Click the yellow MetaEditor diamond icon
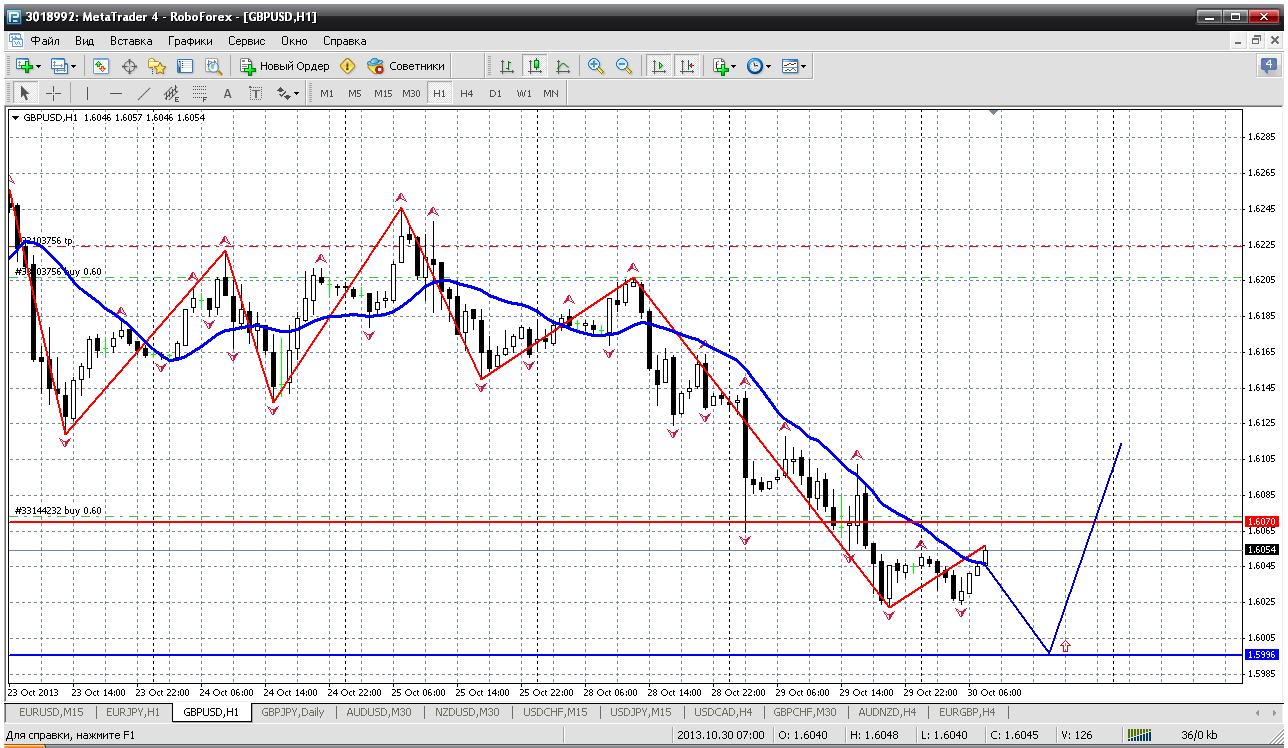This screenshot has height=748, width=1288. (348, 66)
